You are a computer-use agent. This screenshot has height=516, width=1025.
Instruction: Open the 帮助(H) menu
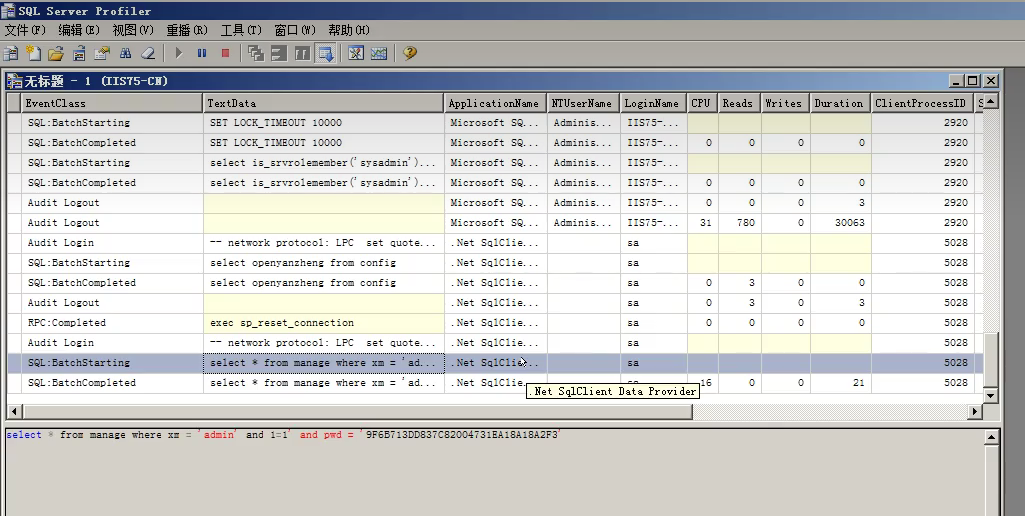pos(349,30)
